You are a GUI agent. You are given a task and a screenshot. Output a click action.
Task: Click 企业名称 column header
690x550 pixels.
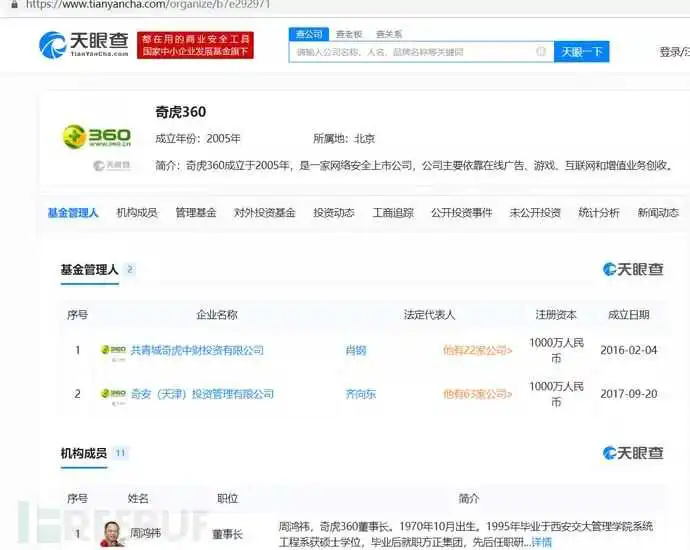click(217, 315)
